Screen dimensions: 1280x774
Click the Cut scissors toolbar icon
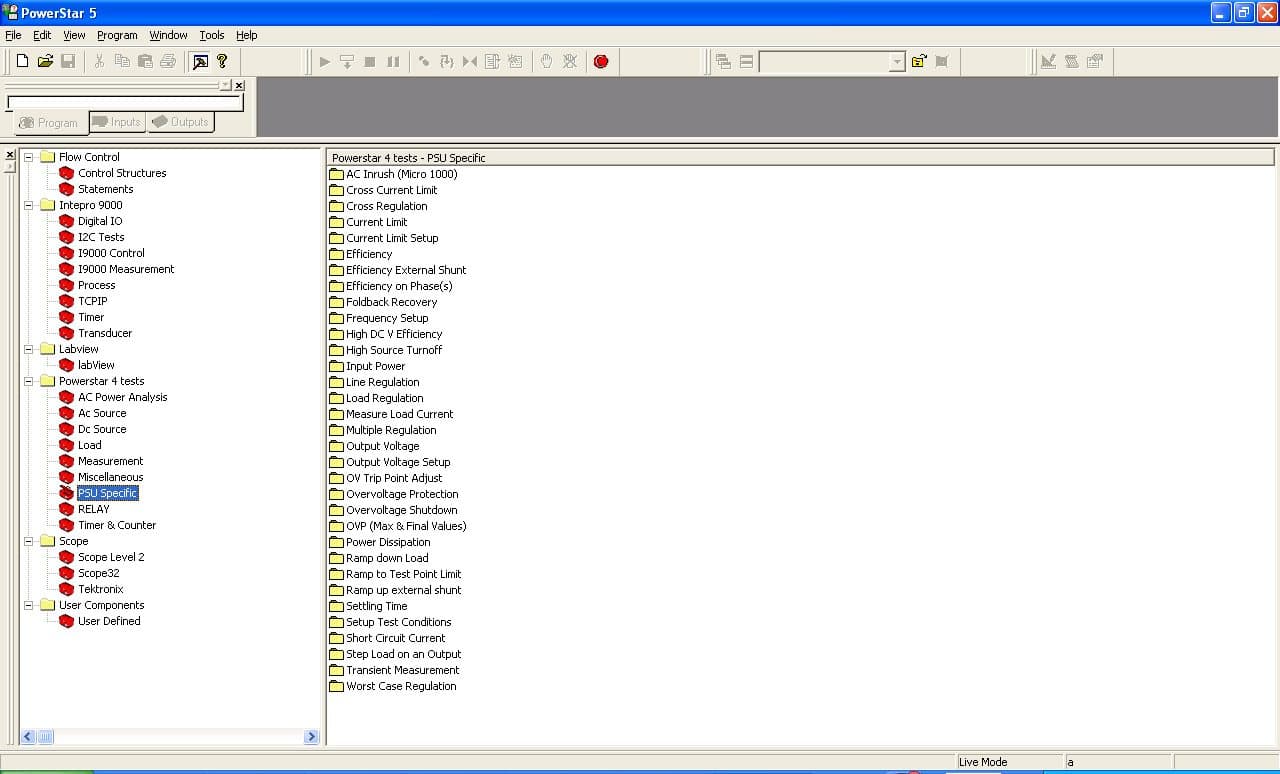[99, 61]
